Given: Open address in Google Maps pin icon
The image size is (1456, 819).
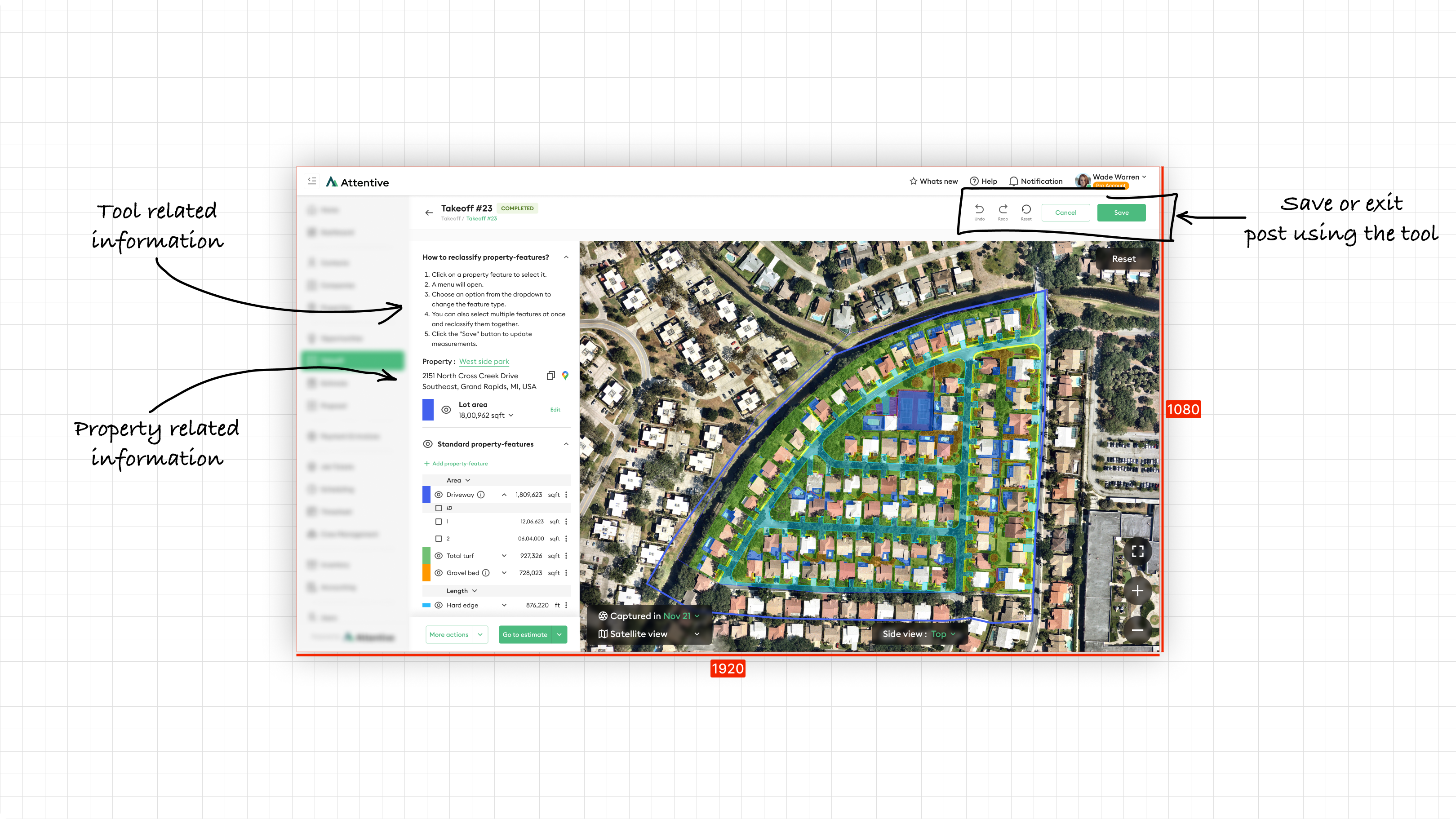Looking at the screenshot, I should tap(565, 375).
